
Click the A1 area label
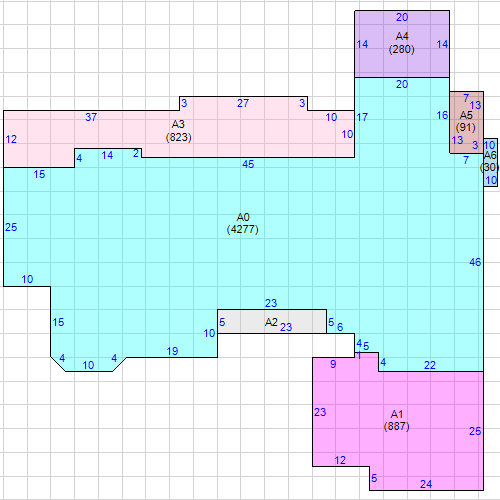(397, 414)
